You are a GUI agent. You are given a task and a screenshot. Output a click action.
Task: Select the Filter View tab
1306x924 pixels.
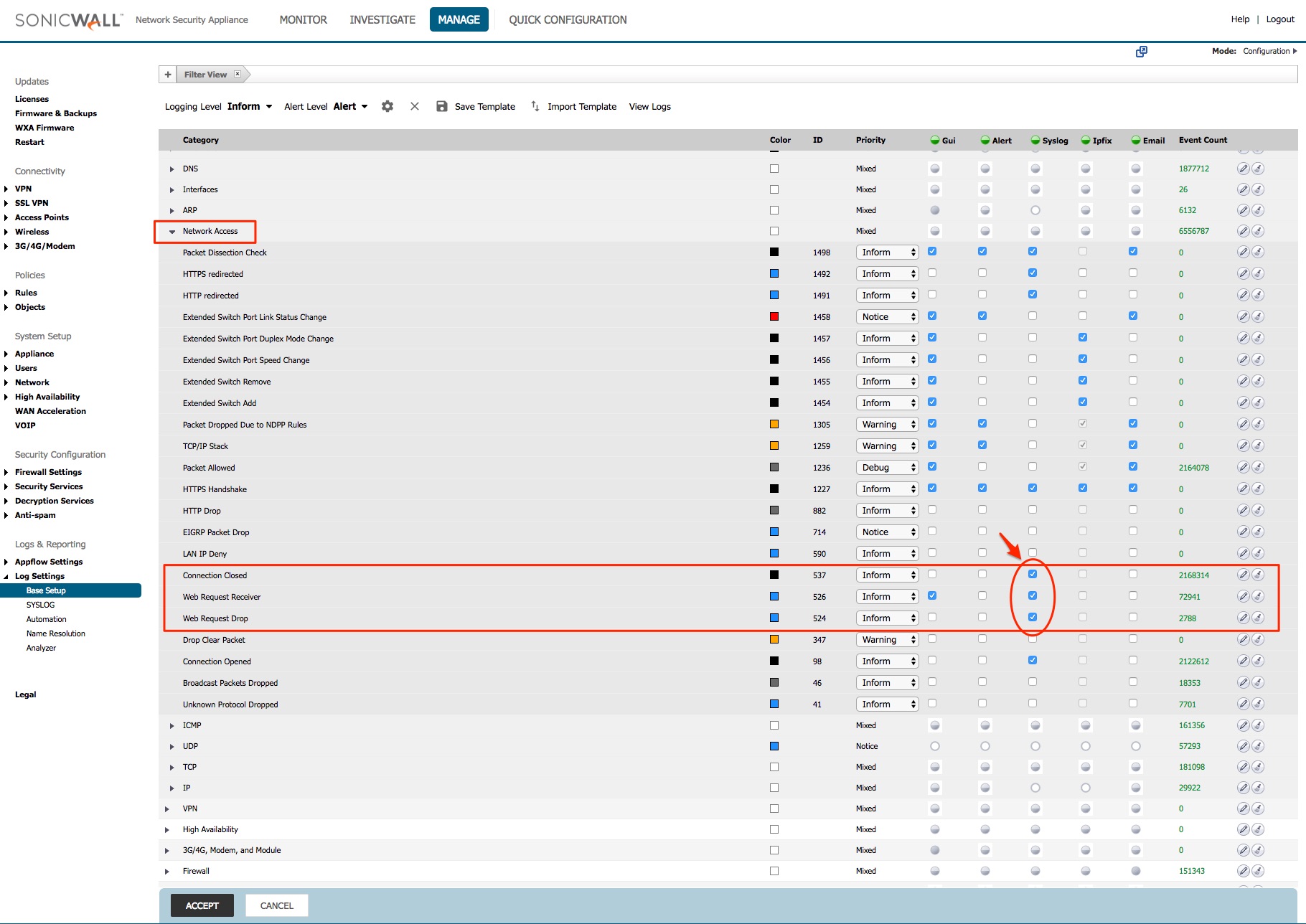pyautogui.click(x=206, y=74)
